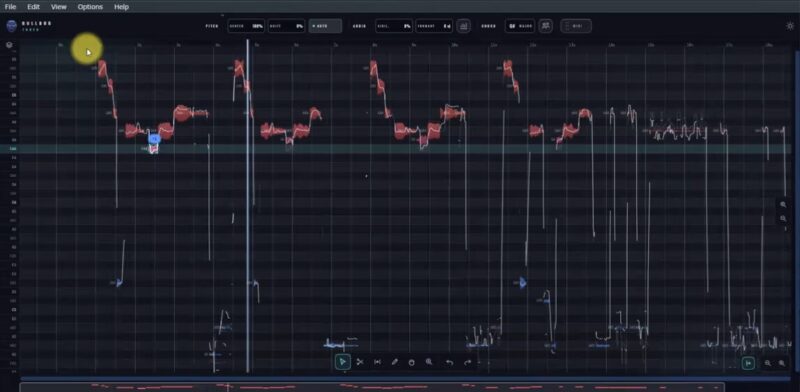Toggle the brightness theme icon at top right

click(x=790, y=26)
